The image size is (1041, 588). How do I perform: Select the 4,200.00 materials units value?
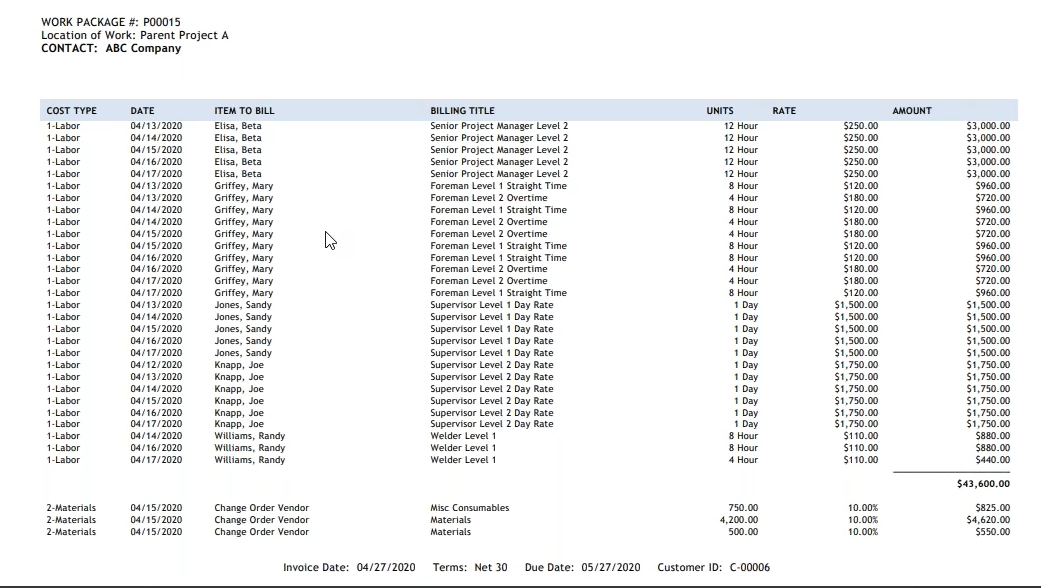pos(738,520)
